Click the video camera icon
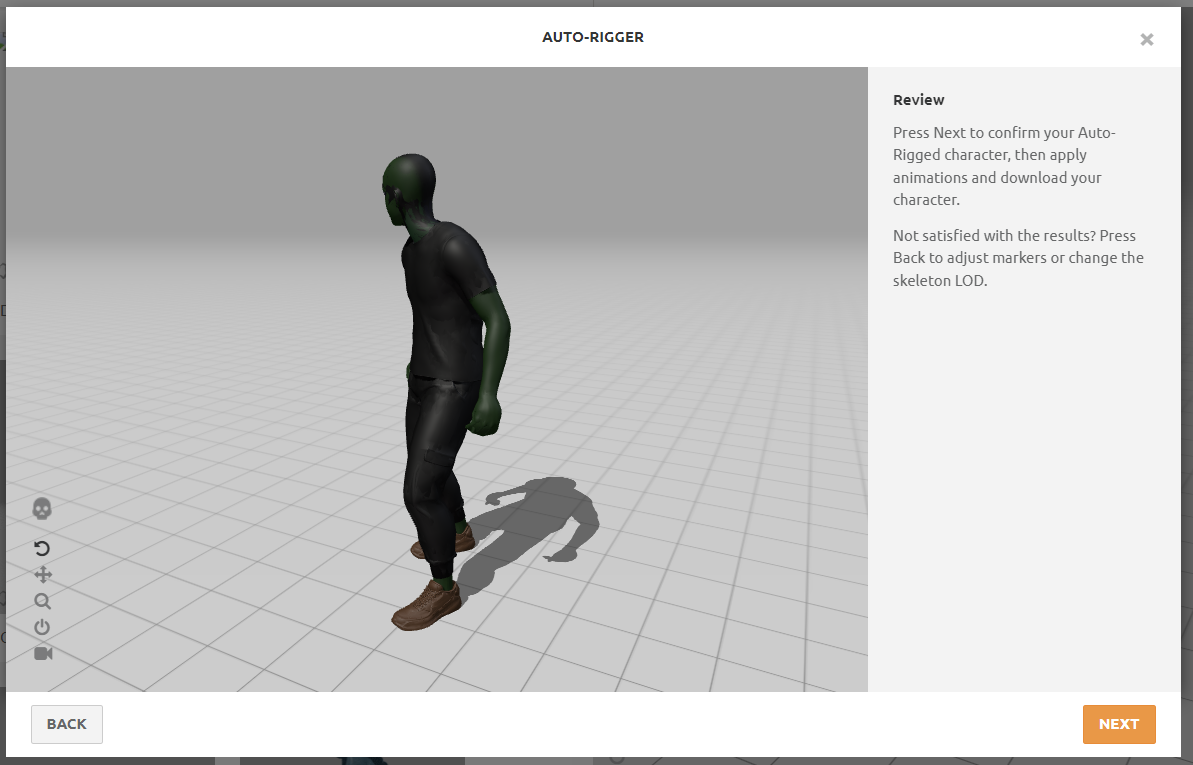 click(x=43, y=653)
